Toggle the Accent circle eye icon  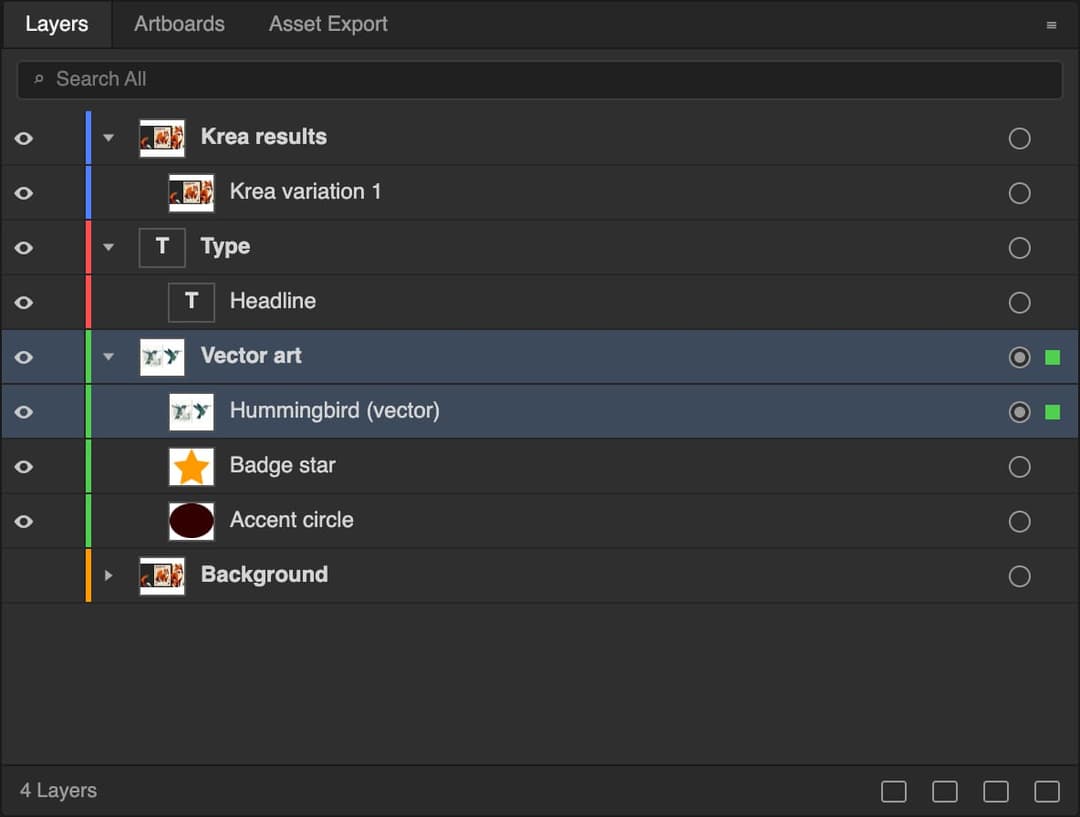pyautogui.click(x=23, y=521)
